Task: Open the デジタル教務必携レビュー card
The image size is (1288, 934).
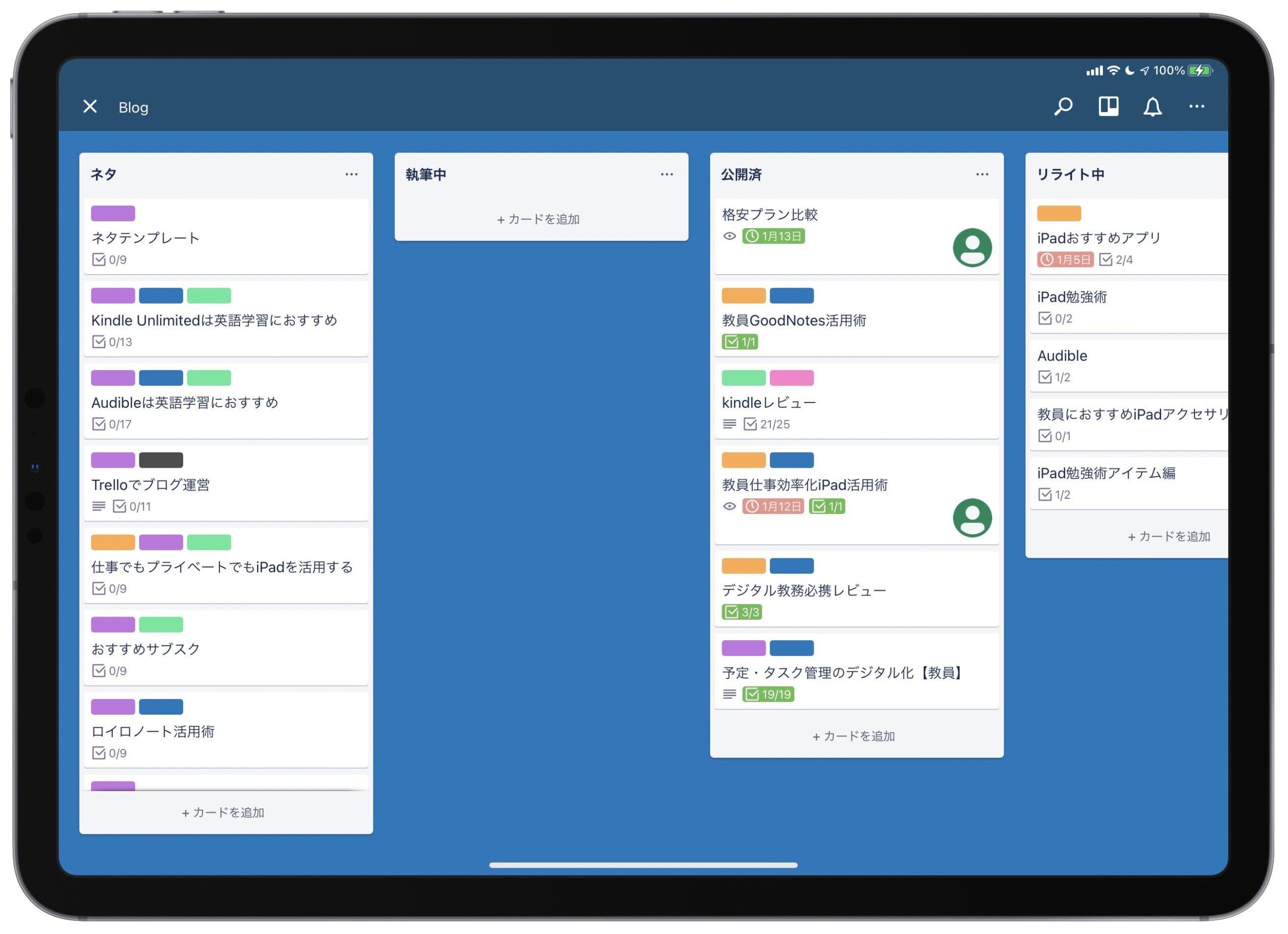Action: tap(857, 590)
